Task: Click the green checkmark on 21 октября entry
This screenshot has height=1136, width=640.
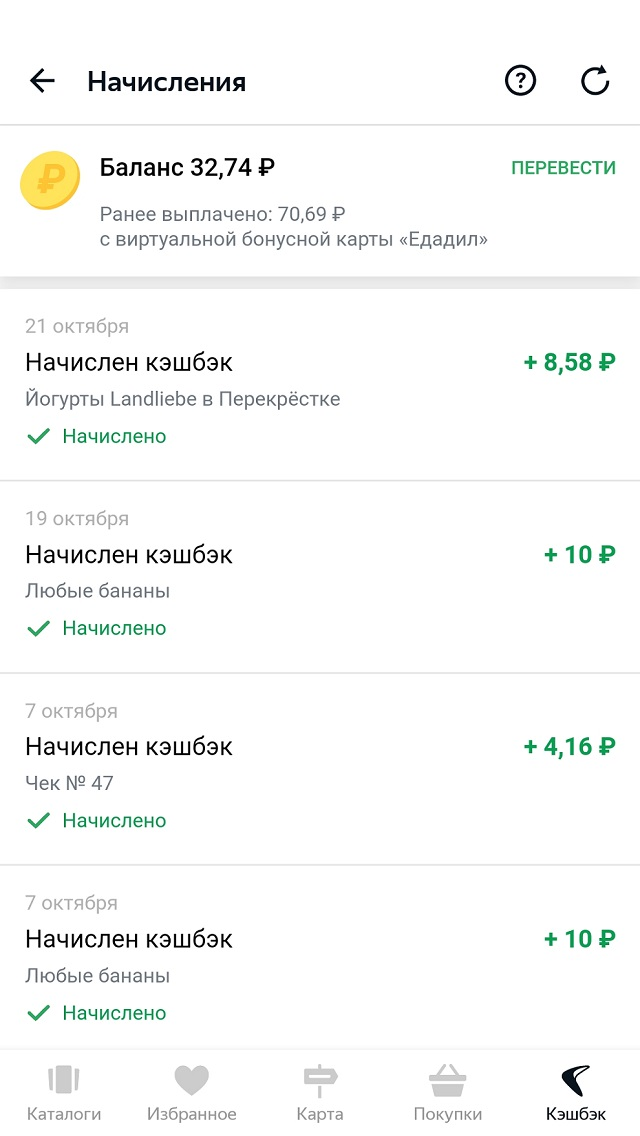Action: pyautogui.click(x=40, y=436)
